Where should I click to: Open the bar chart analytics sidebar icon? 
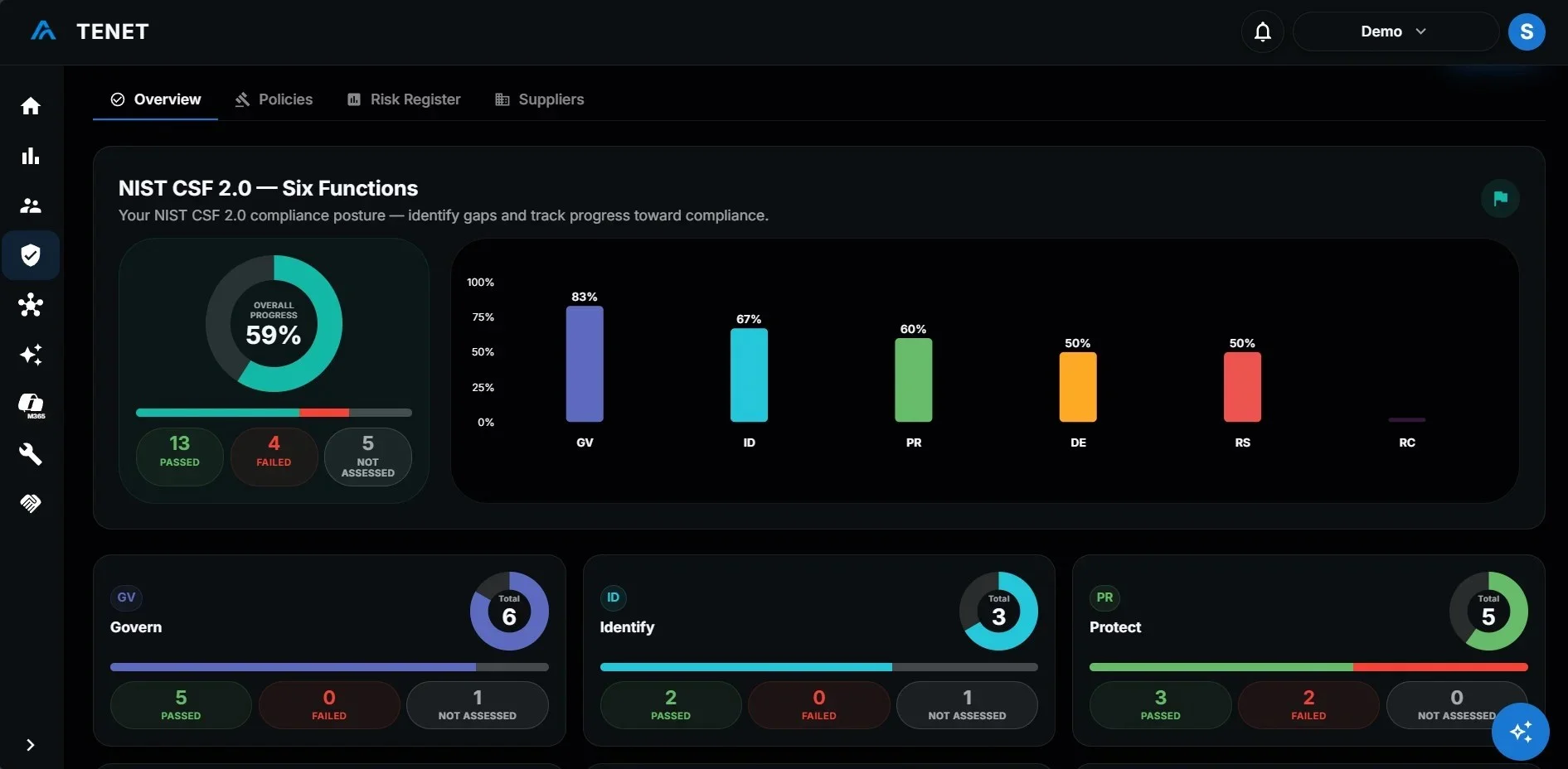31,156
